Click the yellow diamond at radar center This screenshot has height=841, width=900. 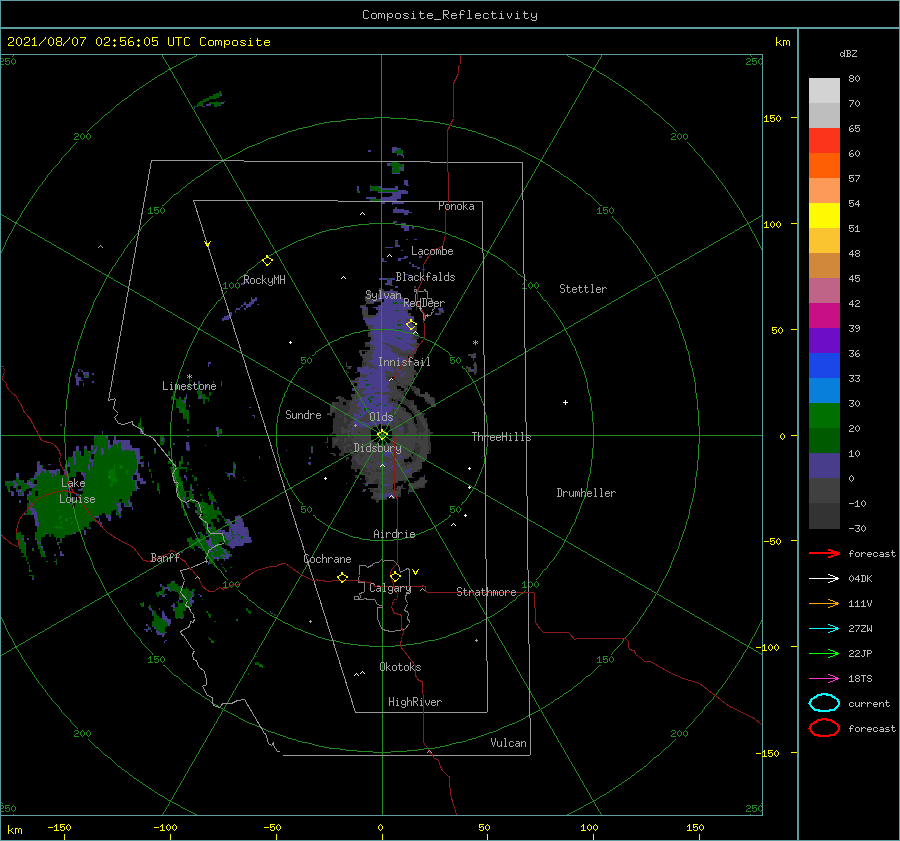pyautogui.click(x=382, y=435)
